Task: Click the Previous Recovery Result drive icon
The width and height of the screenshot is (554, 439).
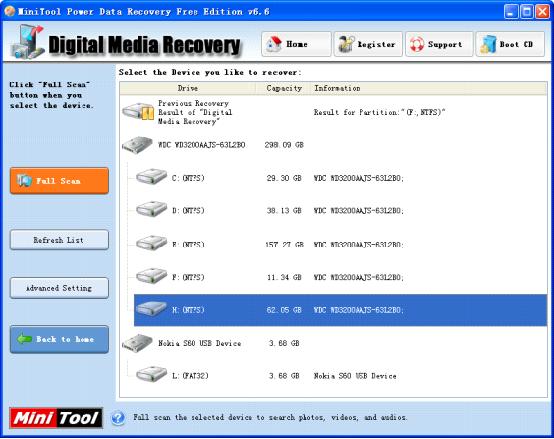Action: click(138, 112)
